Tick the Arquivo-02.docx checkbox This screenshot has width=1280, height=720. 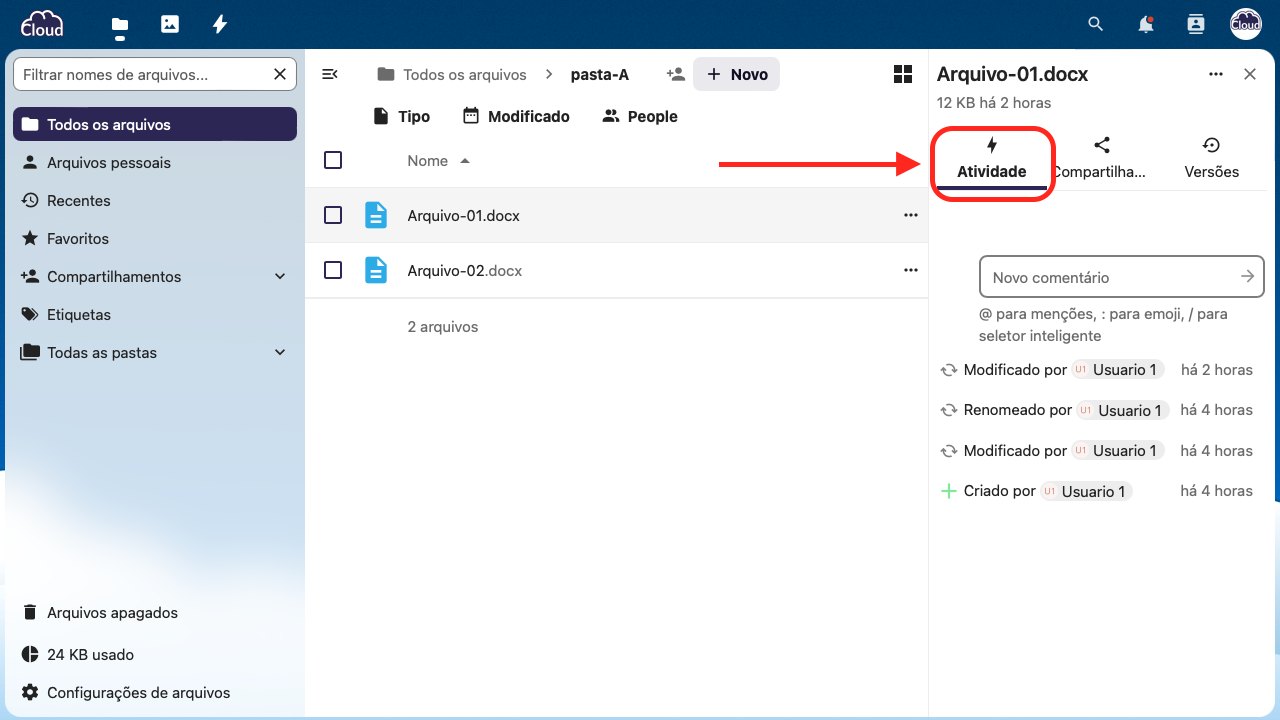pyautogui.click(x=334, y=270)
